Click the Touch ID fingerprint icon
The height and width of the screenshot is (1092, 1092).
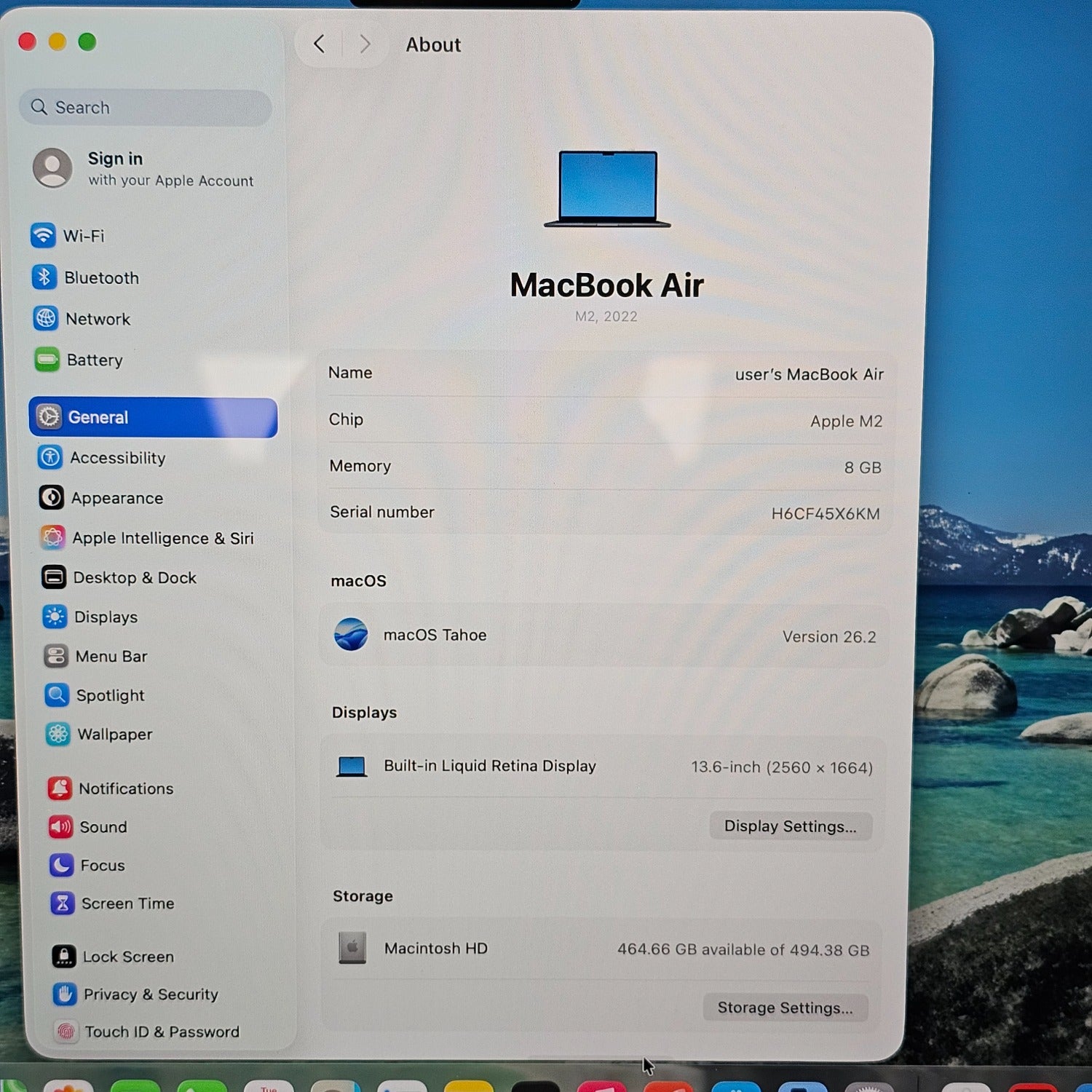point(66,1031)
